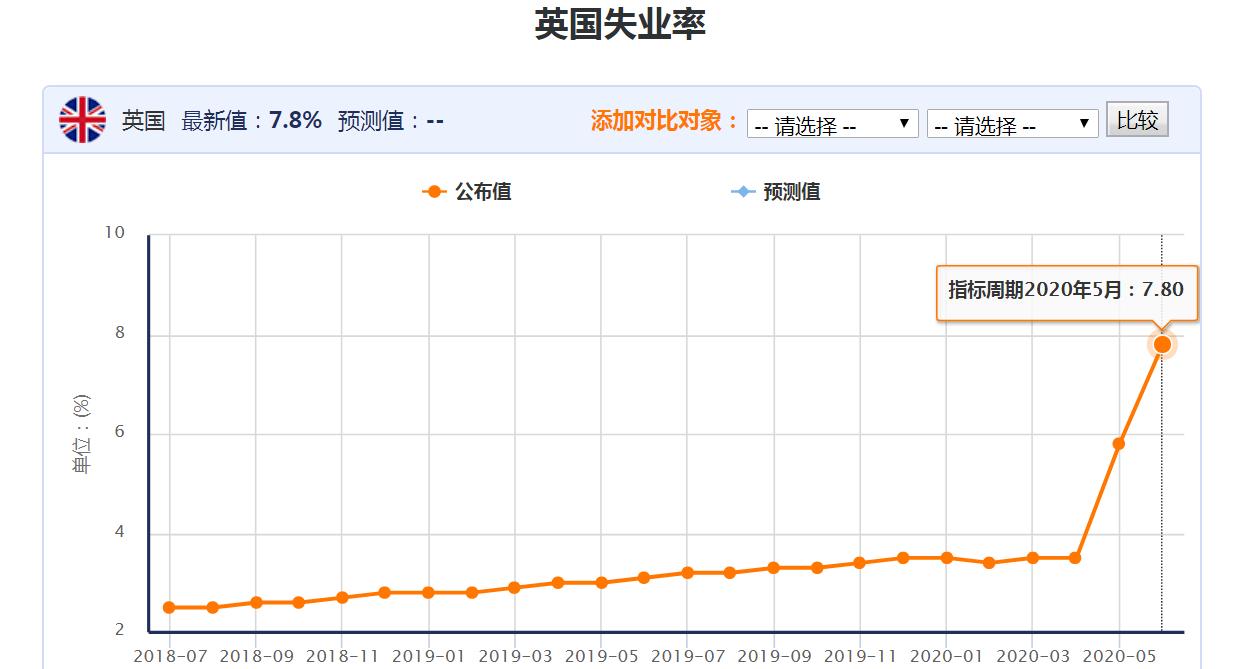Open the first 请选择 comparison dropdown
Viewport: 1242px width, 669px height.
tap(832, 123)
